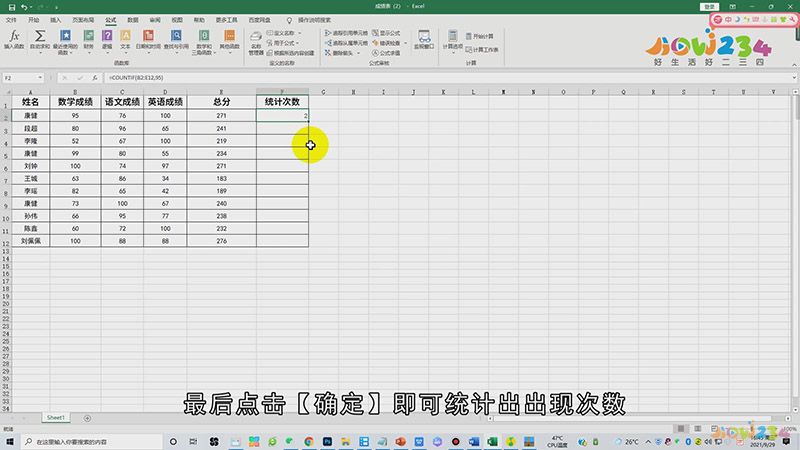Open the Sheet1 tab

(56, 418)
